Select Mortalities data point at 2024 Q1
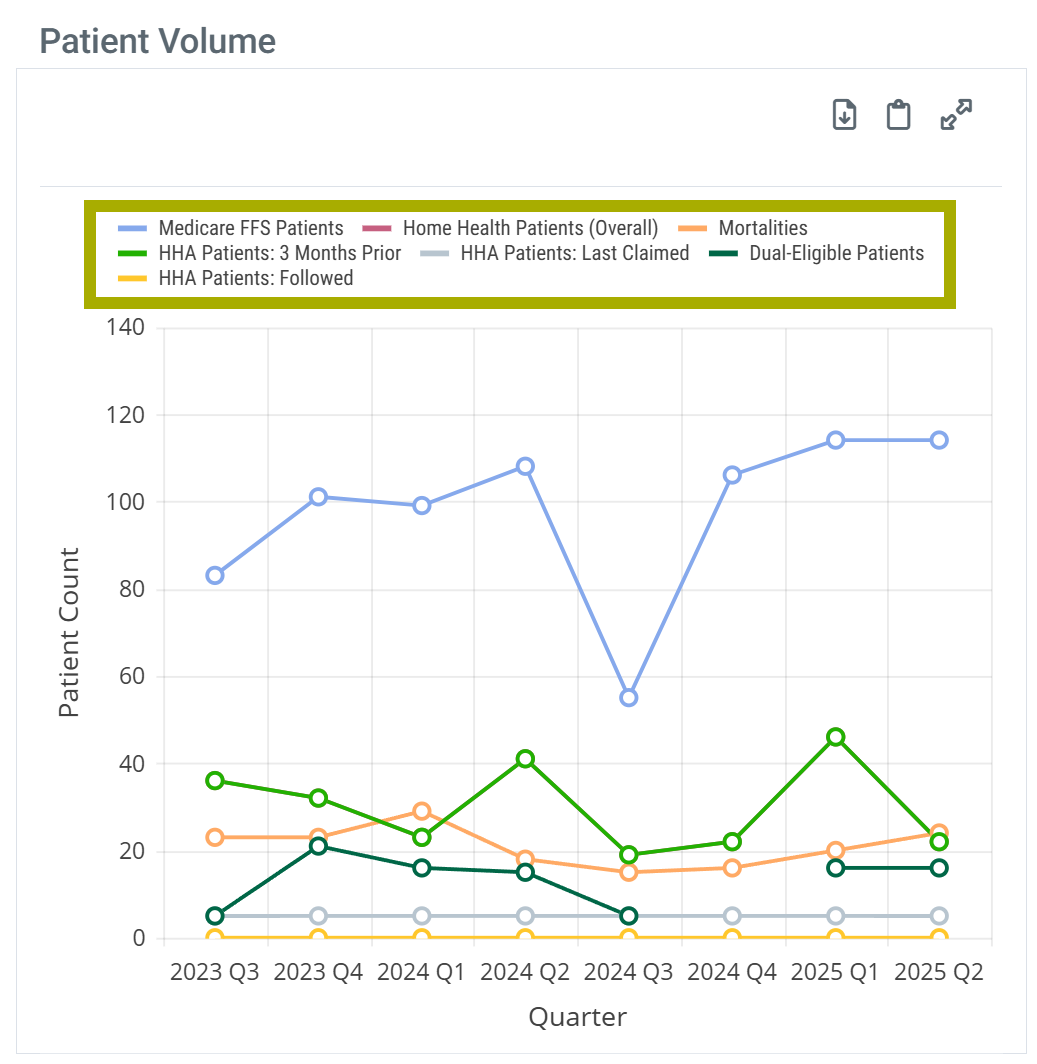 [x=421, y=811]
